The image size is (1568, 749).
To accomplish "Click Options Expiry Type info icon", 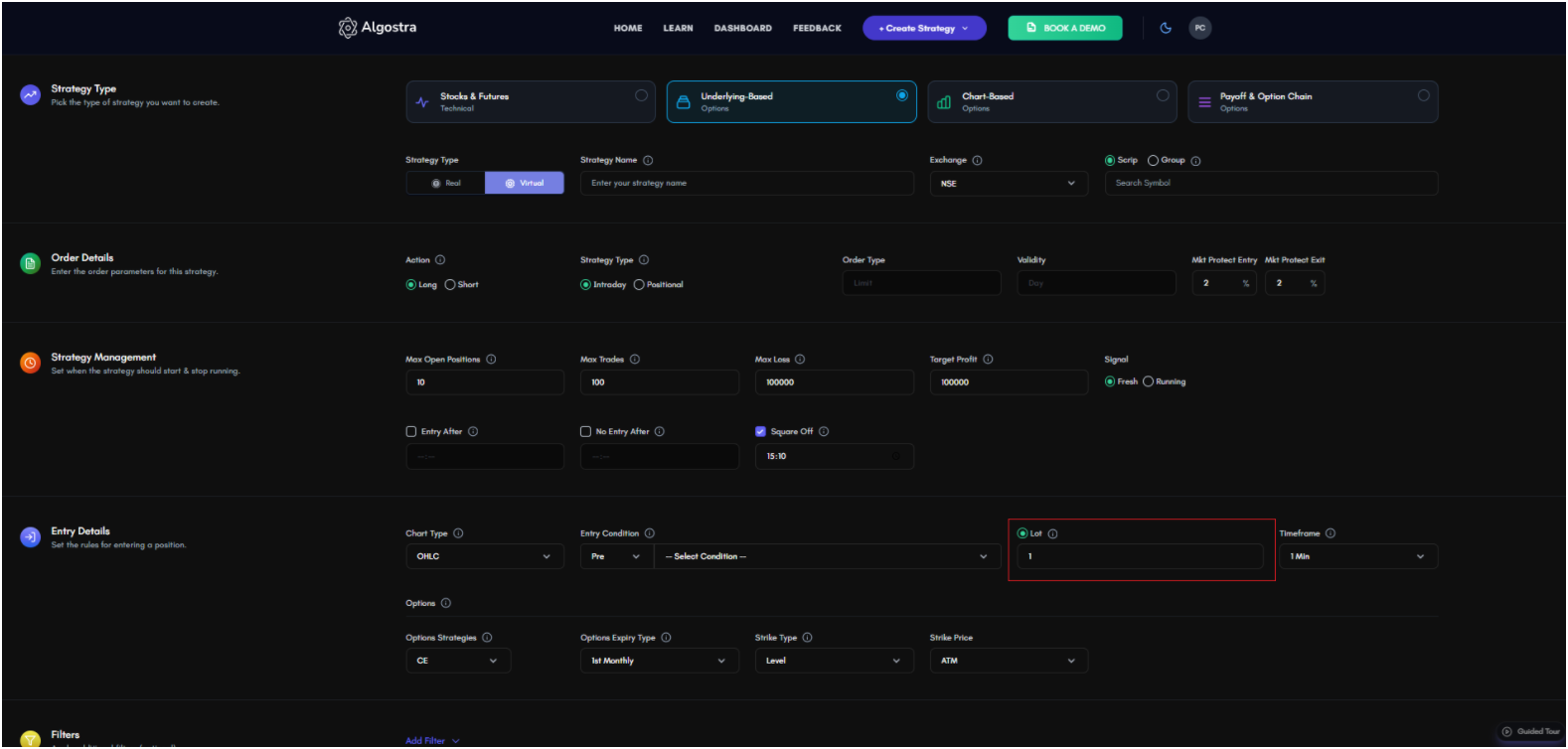I will (666, 638).
